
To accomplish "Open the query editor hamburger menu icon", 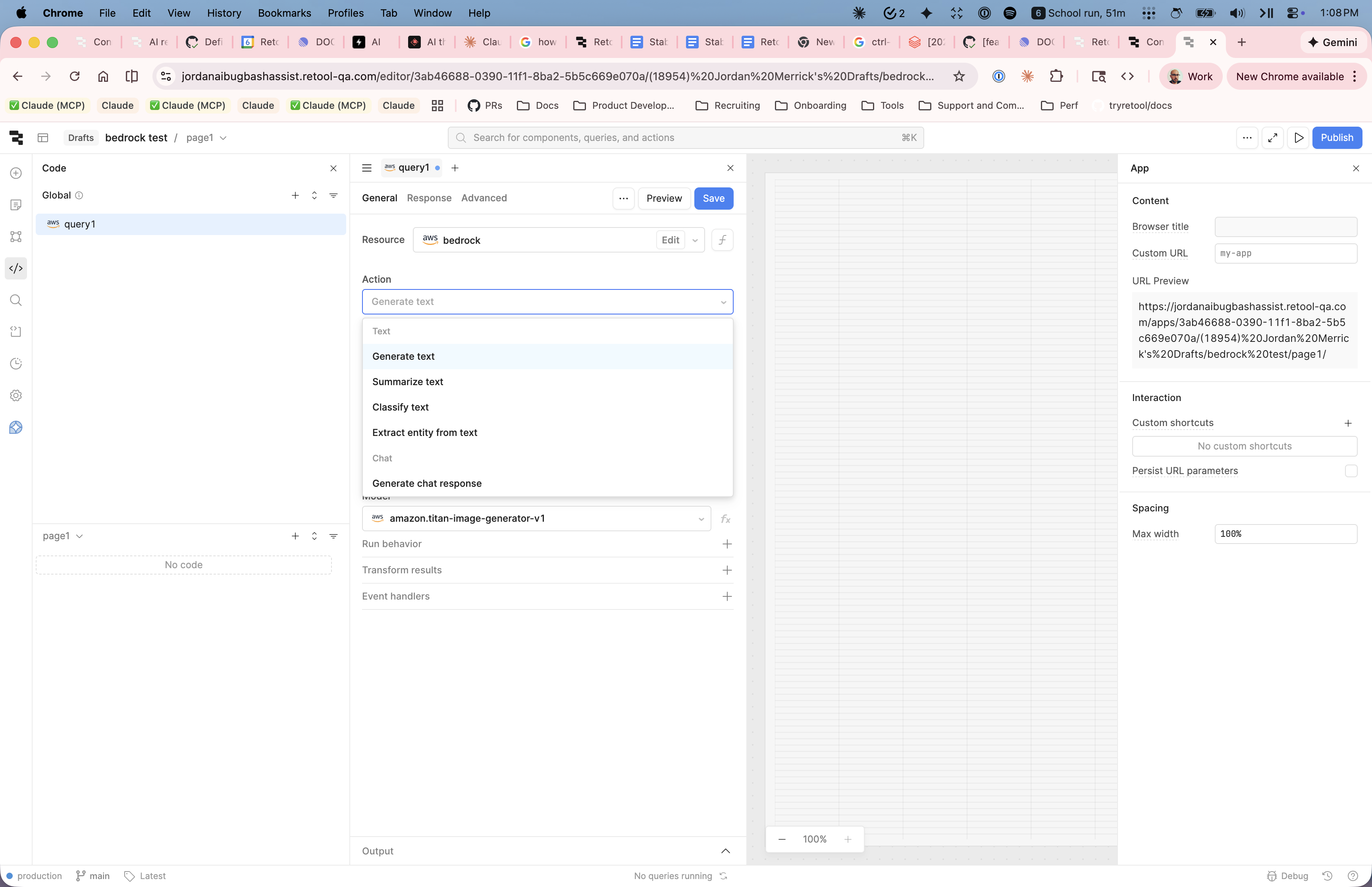I will coord(367,168).
